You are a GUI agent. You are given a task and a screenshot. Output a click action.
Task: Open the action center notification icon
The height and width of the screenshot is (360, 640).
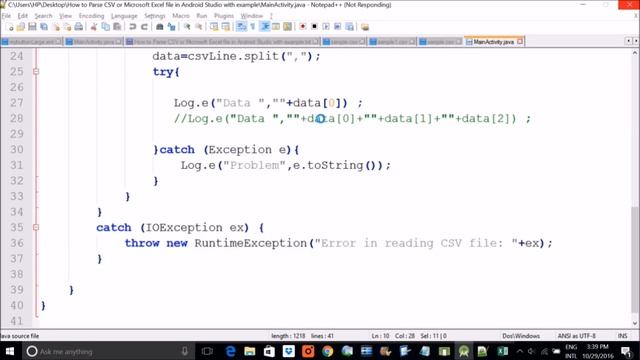[626, 351]
